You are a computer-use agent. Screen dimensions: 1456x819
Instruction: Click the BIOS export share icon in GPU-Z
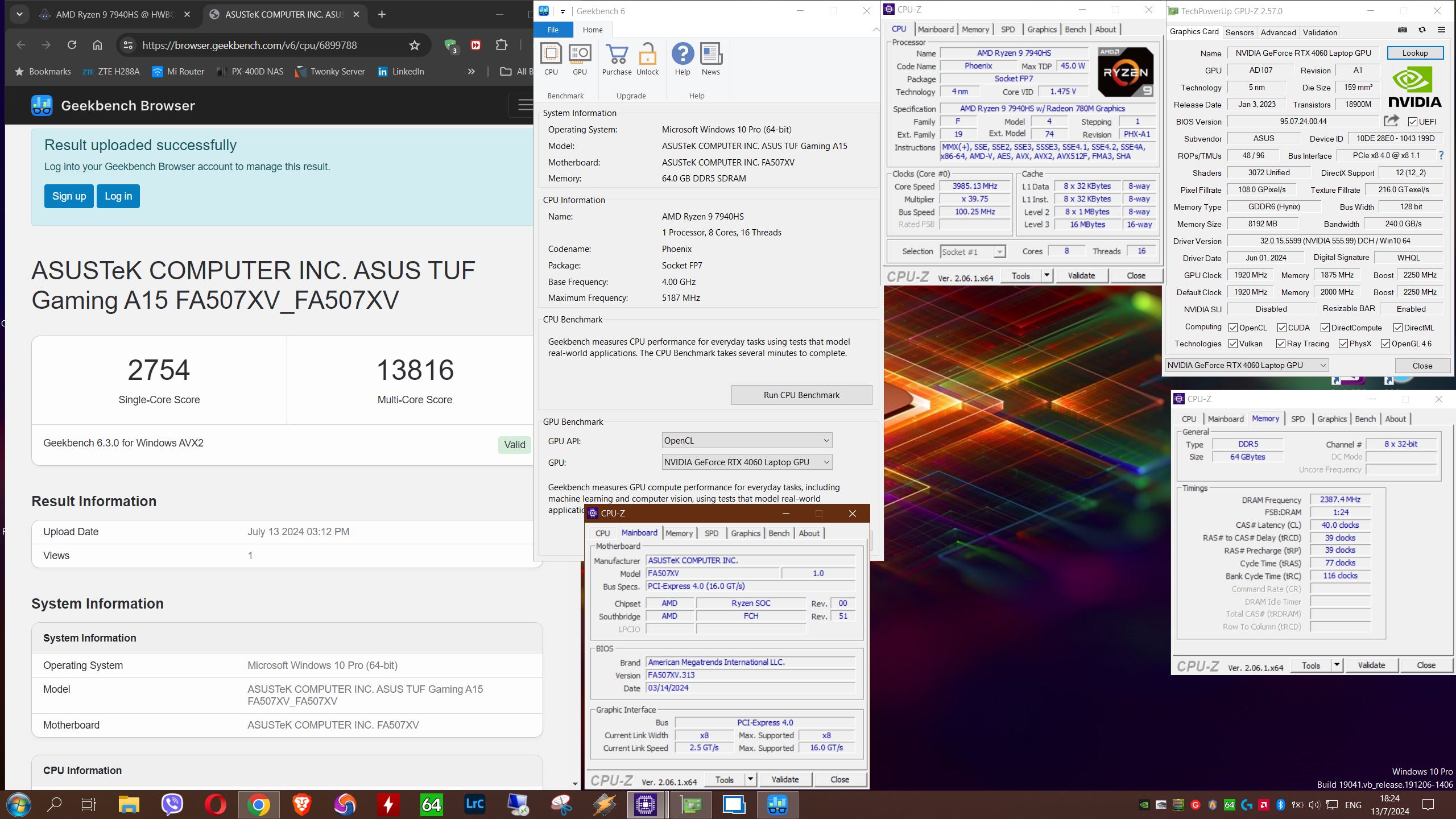(1391, 121)
